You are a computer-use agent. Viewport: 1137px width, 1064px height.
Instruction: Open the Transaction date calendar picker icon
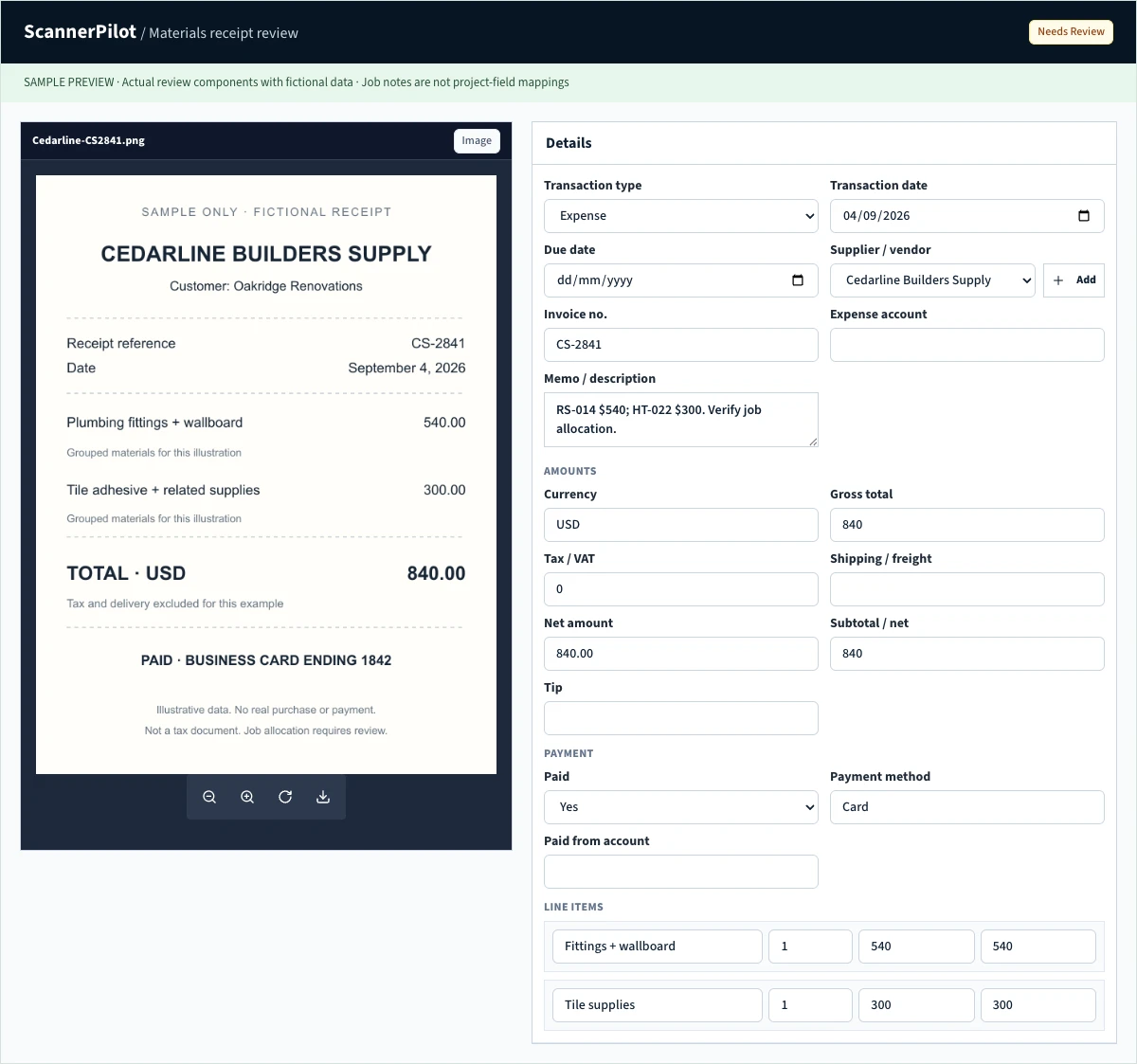pyautogui.click(x=1084, y=216)
